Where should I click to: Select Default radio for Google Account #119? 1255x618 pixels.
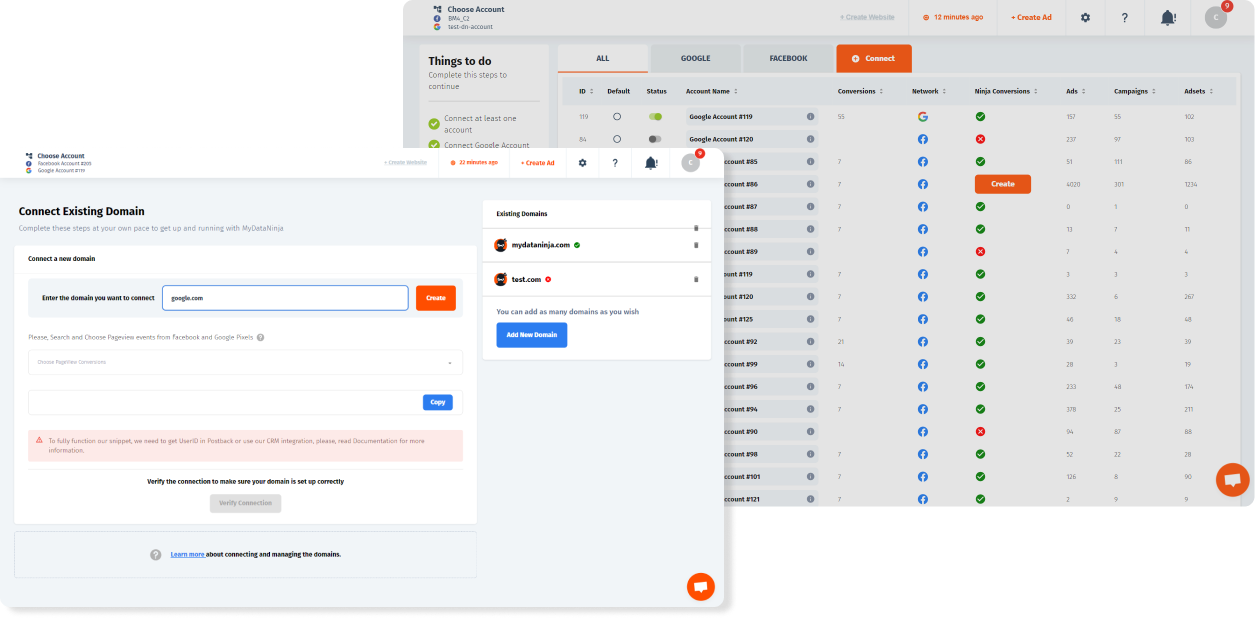point(617,117)
